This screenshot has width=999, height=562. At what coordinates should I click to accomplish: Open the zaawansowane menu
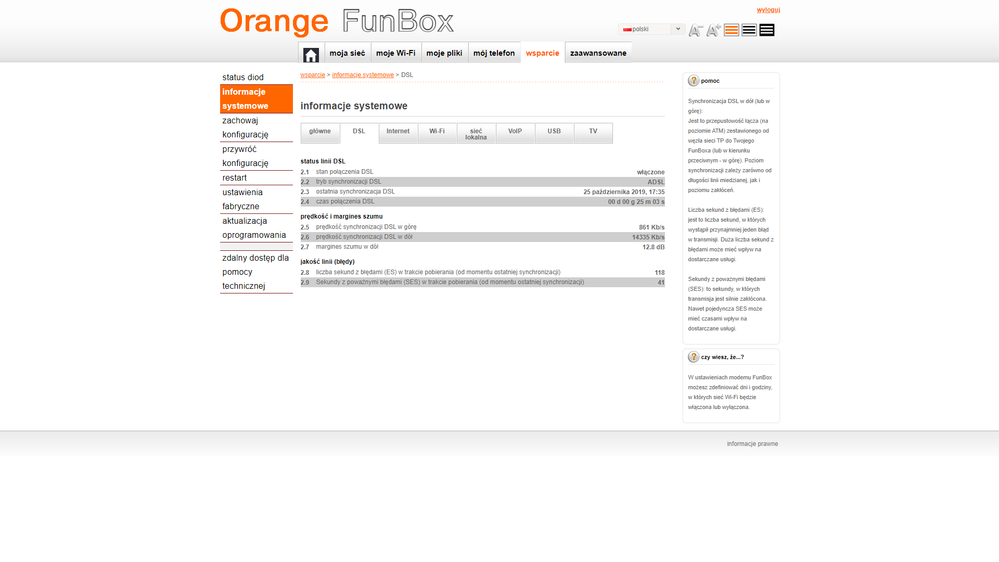click(598, 53)
